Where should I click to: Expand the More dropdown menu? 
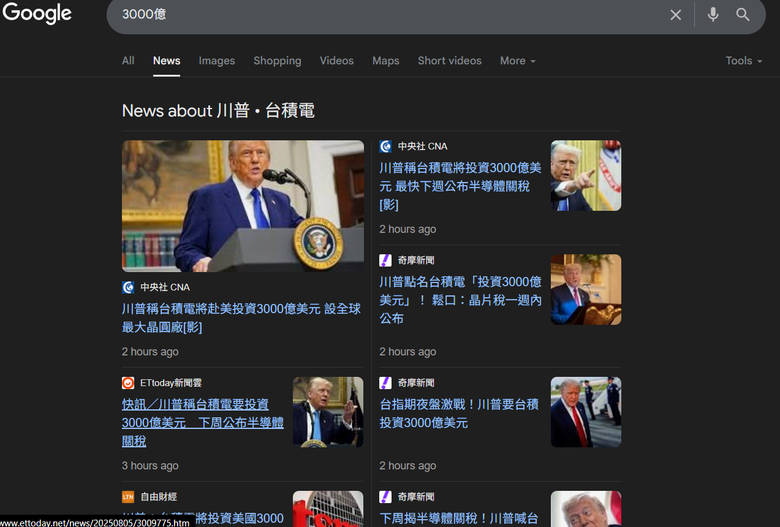point(518,61)
